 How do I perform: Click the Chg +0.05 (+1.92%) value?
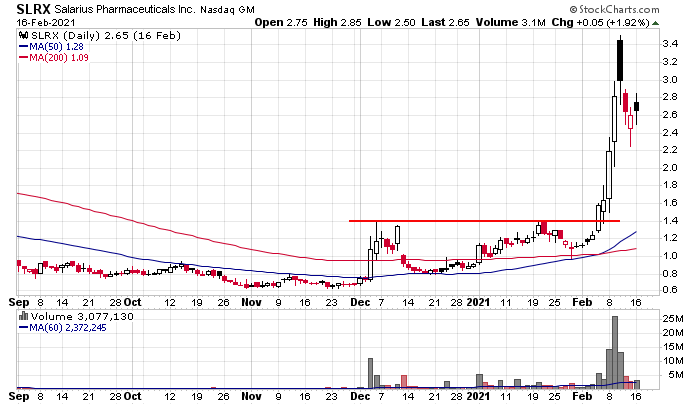(600, 22)
